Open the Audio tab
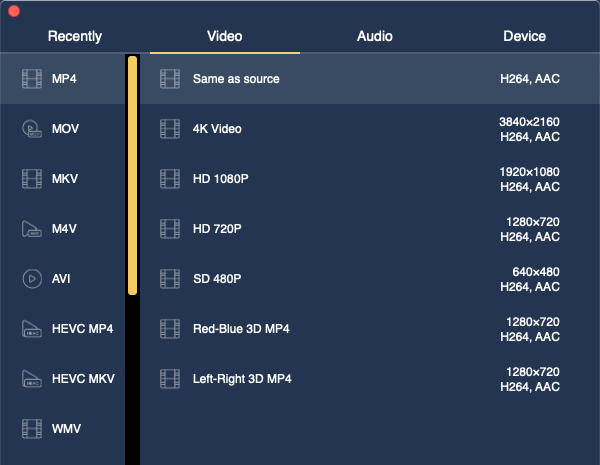This screenshot has width=600, height=465. tap(375, 37)
